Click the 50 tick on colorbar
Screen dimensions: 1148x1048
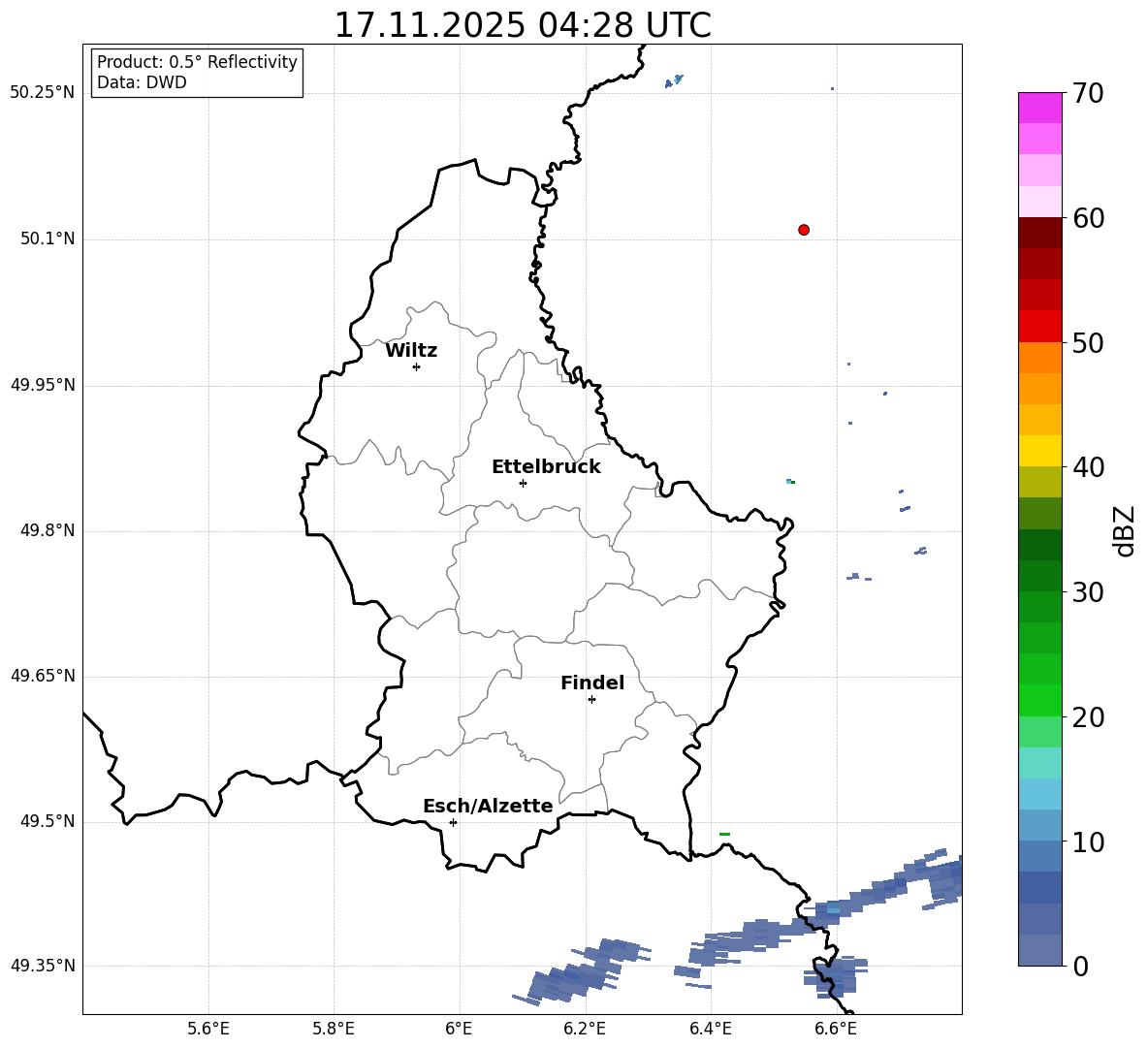[x=1088, y=342]
